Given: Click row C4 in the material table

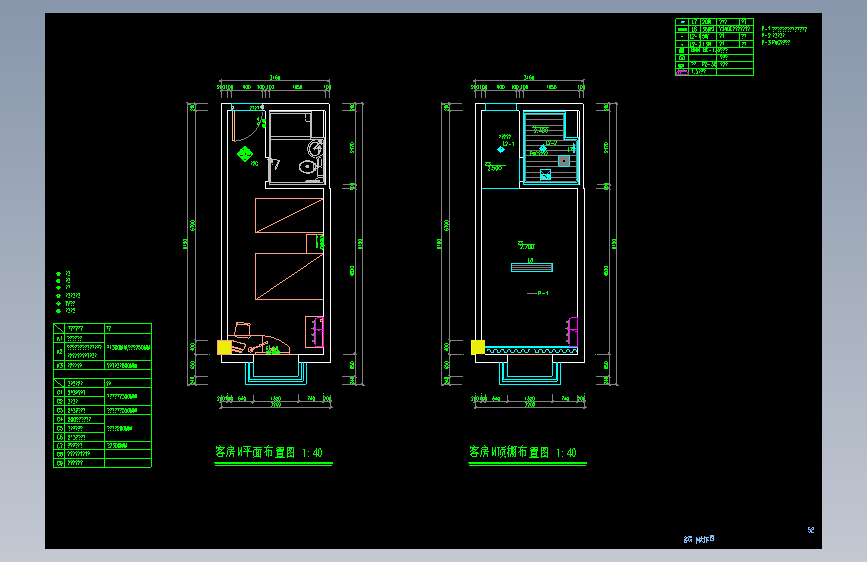Looking at the screenshot, I should pos(102,419).
